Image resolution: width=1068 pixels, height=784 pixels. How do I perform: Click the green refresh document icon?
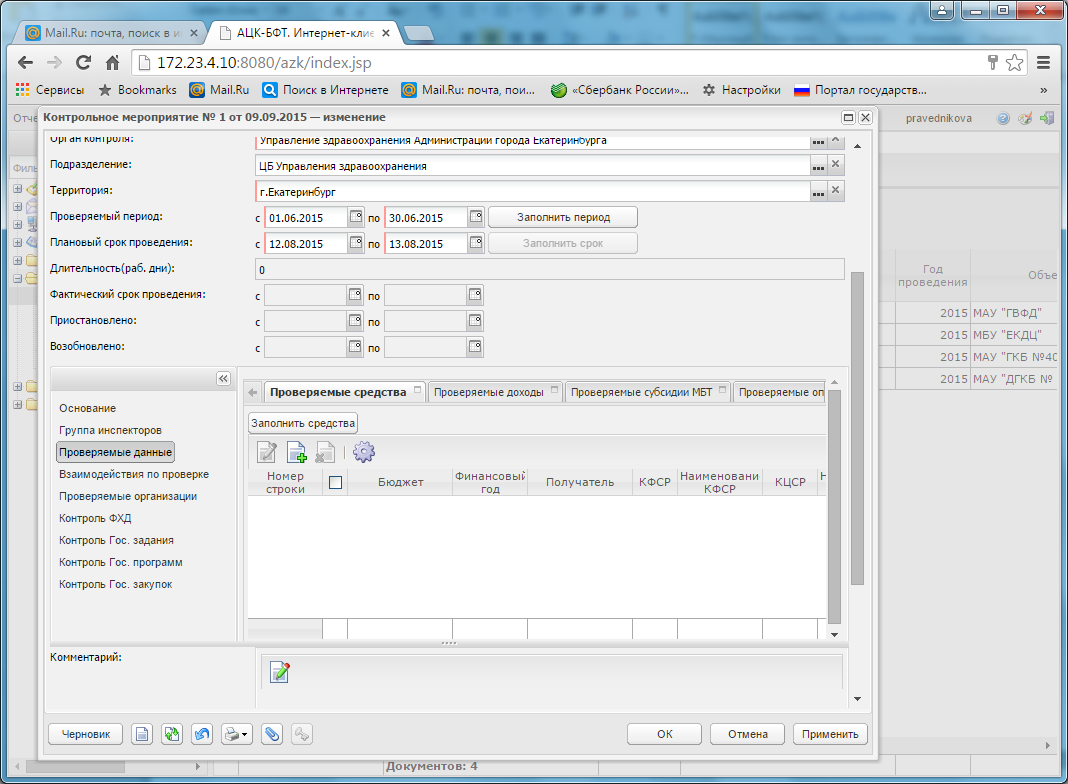pos(172,734)
